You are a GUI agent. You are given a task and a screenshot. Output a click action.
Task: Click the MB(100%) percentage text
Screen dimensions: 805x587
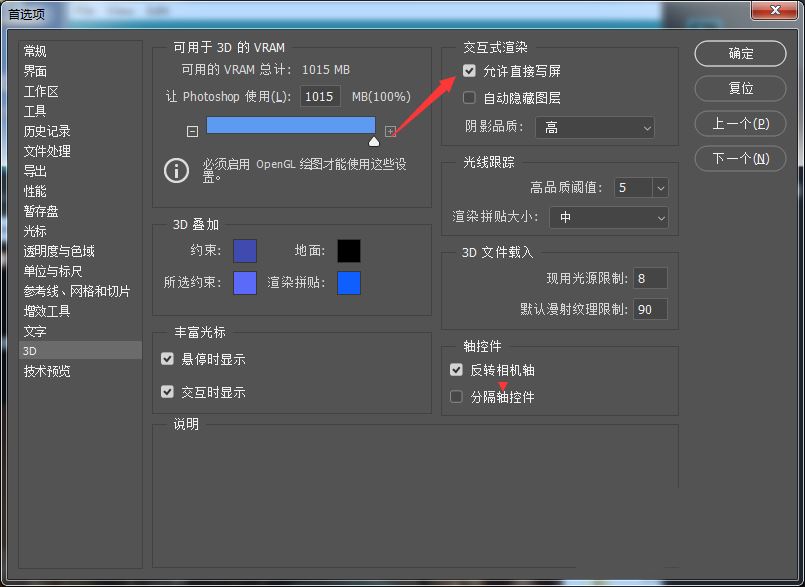pyautogui.click(x=381, y=97)
